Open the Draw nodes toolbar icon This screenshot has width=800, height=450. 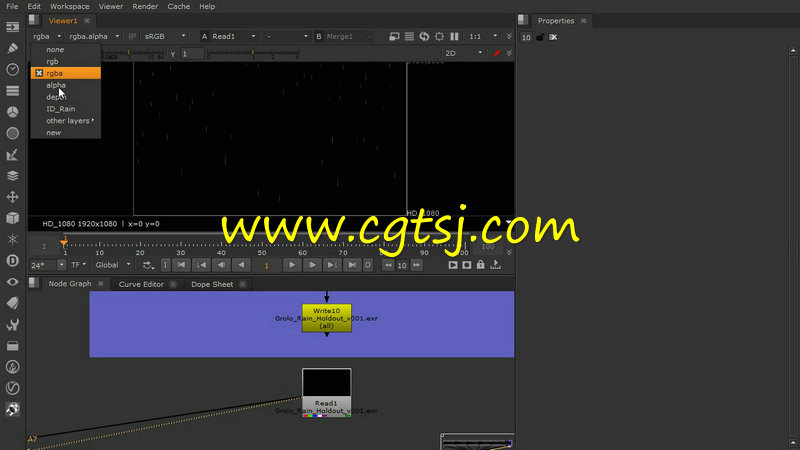click(x=12, y=48)
